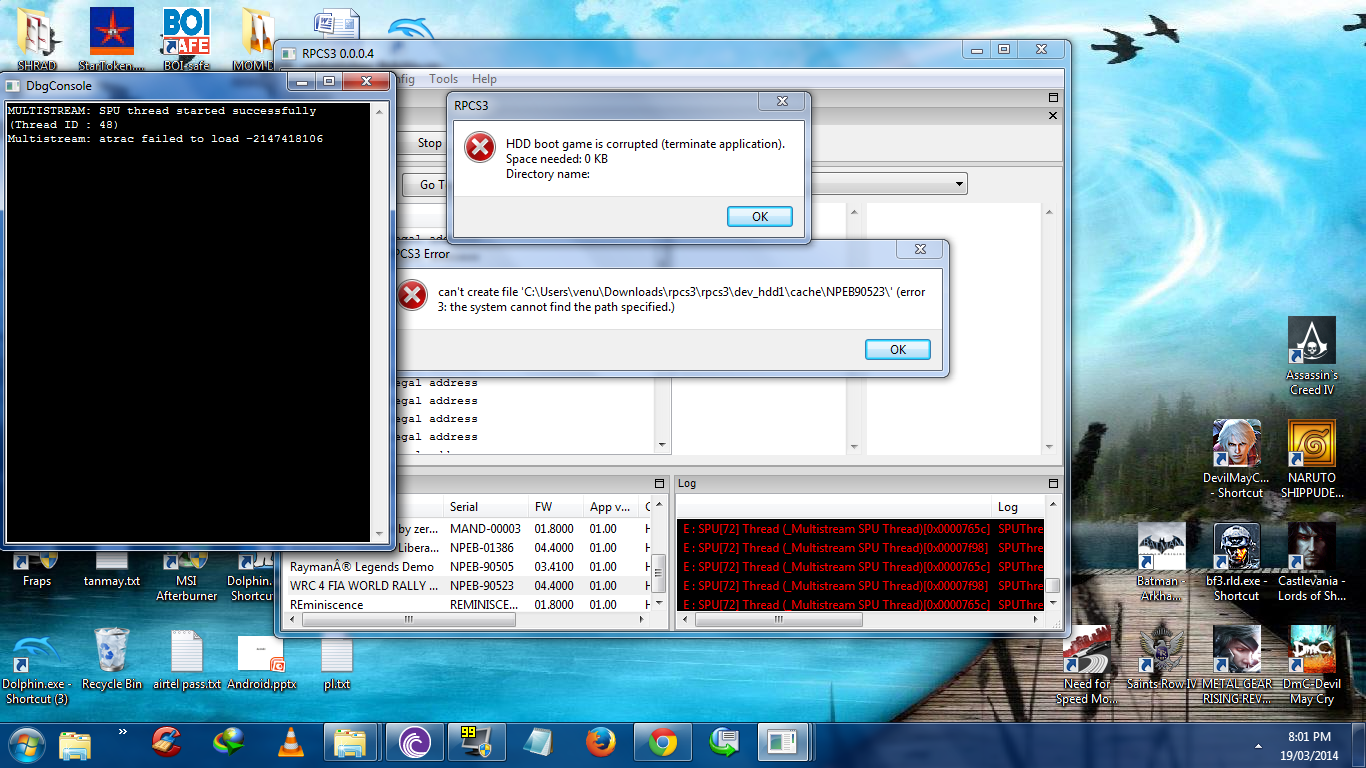Viewport: 1366px width, 768px height.
Task: Float the Log panel using its dock icon
Action: click(1050, 483)
